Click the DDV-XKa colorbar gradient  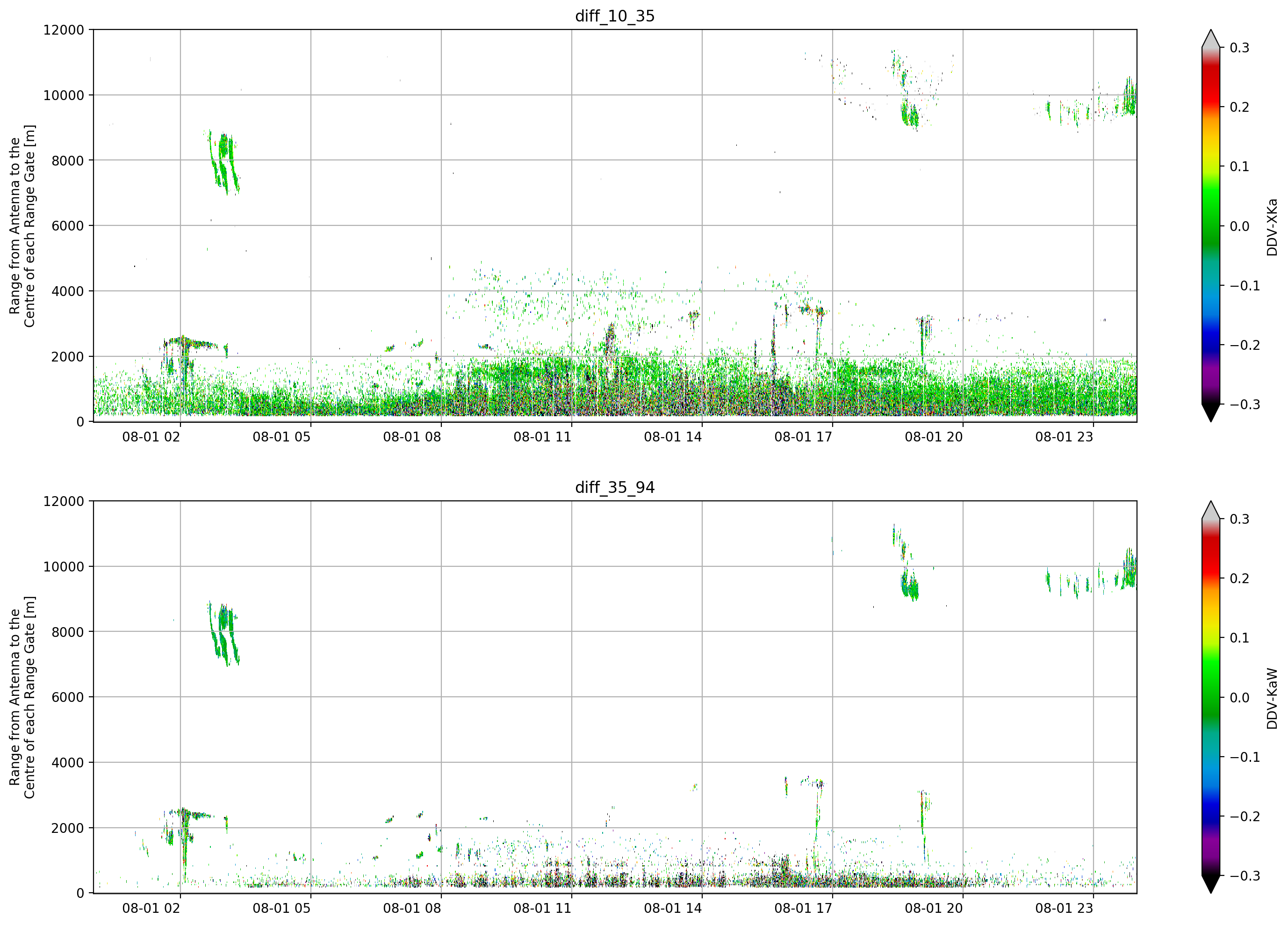click(x=1211, y=225)
